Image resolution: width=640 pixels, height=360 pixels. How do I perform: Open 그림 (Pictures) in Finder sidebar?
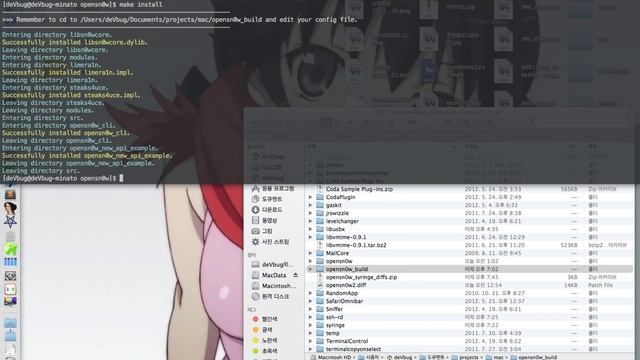coord(262,231)
